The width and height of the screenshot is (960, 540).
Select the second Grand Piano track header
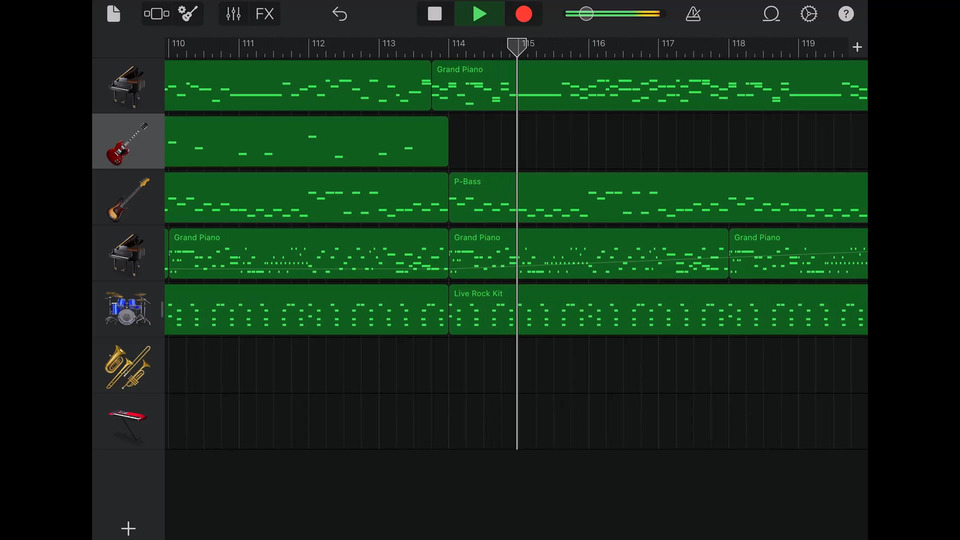click(128, 253)
